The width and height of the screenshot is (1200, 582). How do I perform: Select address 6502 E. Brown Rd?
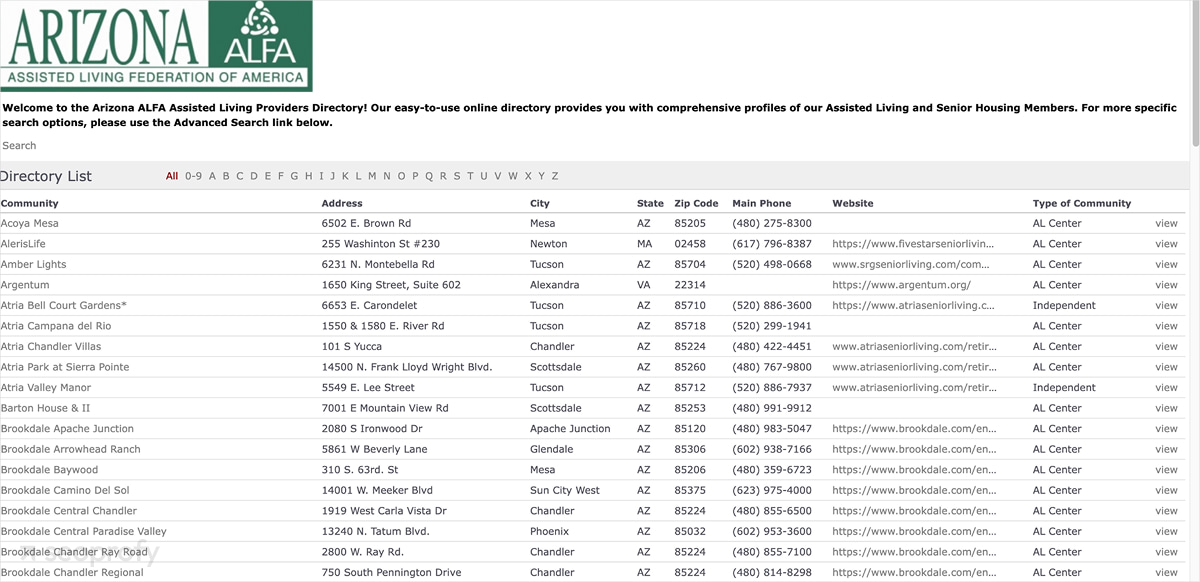click(x=366, y=223)
